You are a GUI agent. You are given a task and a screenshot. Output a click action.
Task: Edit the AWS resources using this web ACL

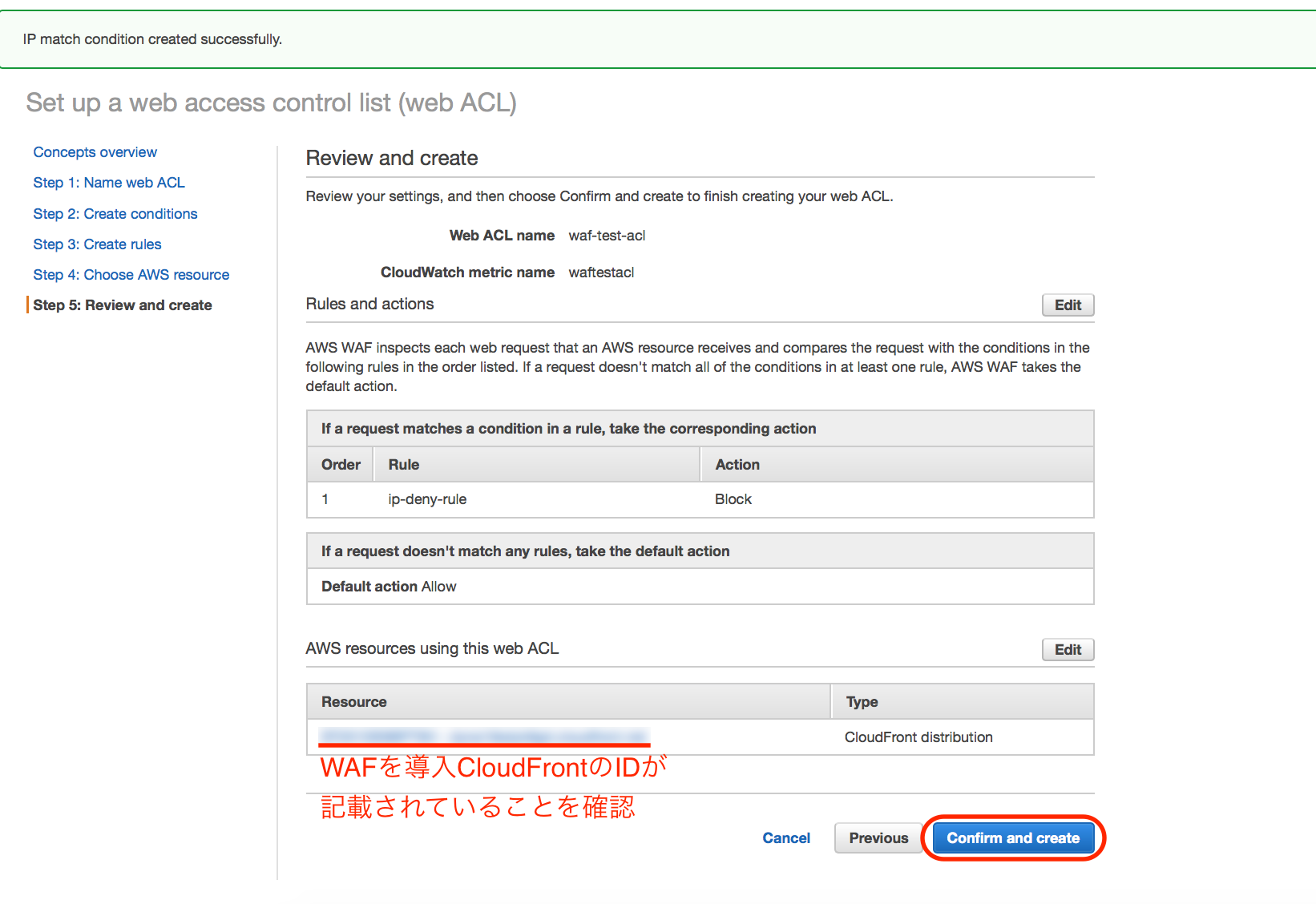pos(1068,649)
